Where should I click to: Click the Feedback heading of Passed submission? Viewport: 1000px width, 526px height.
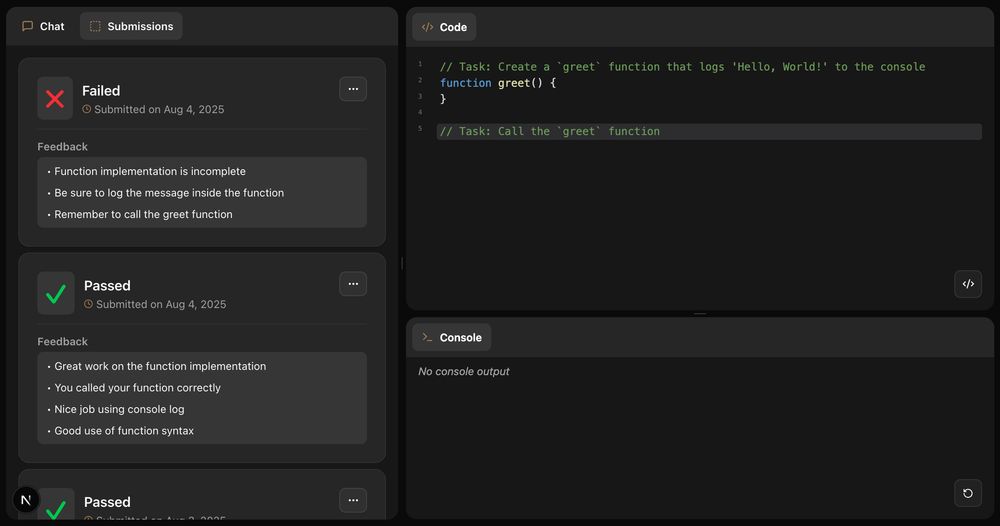[62, 342]
